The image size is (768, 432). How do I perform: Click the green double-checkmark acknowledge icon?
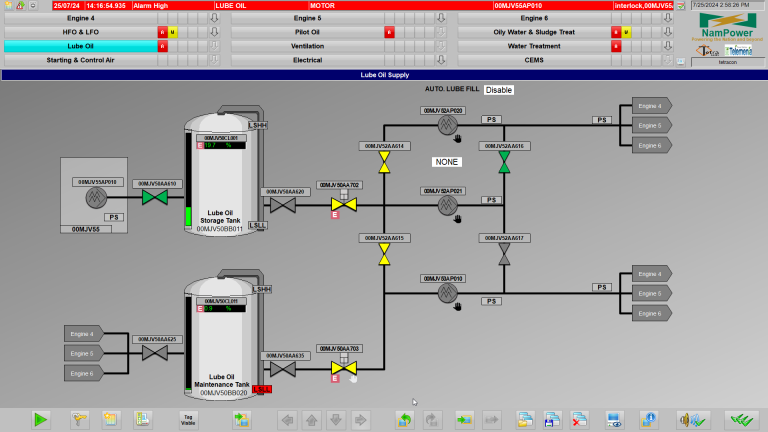[x=741, y=419]
